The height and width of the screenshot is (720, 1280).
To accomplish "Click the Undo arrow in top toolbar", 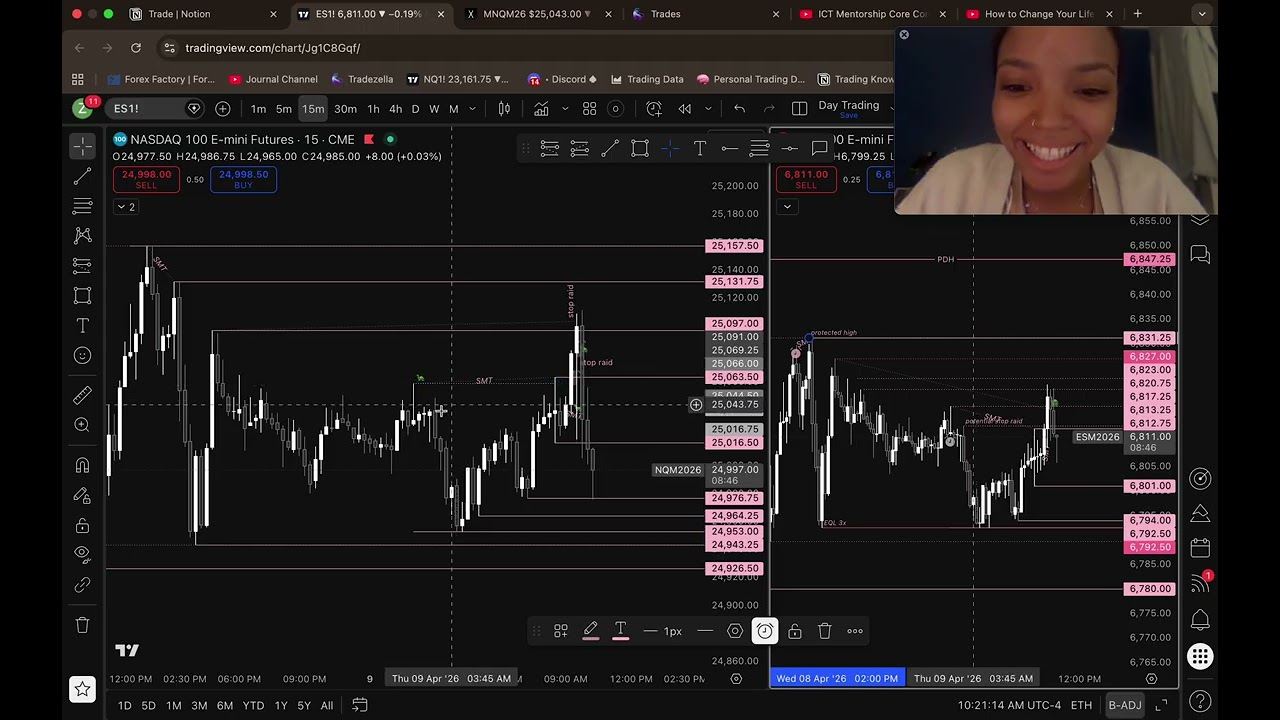I will pos(739,108).
